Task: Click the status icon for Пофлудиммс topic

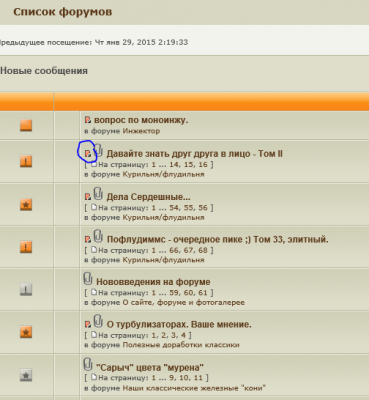Action: click(x=26, y=247)
